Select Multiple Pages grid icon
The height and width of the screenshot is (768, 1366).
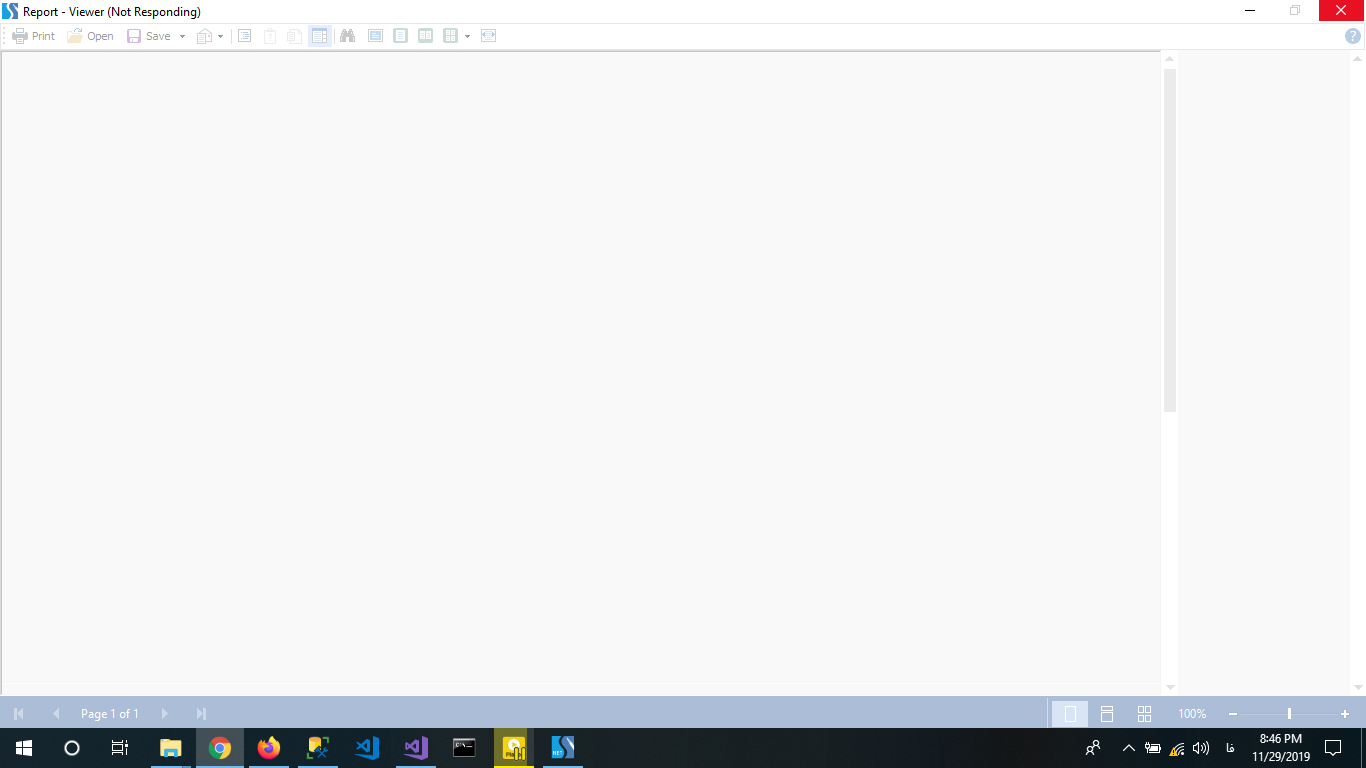pos(450,36)
